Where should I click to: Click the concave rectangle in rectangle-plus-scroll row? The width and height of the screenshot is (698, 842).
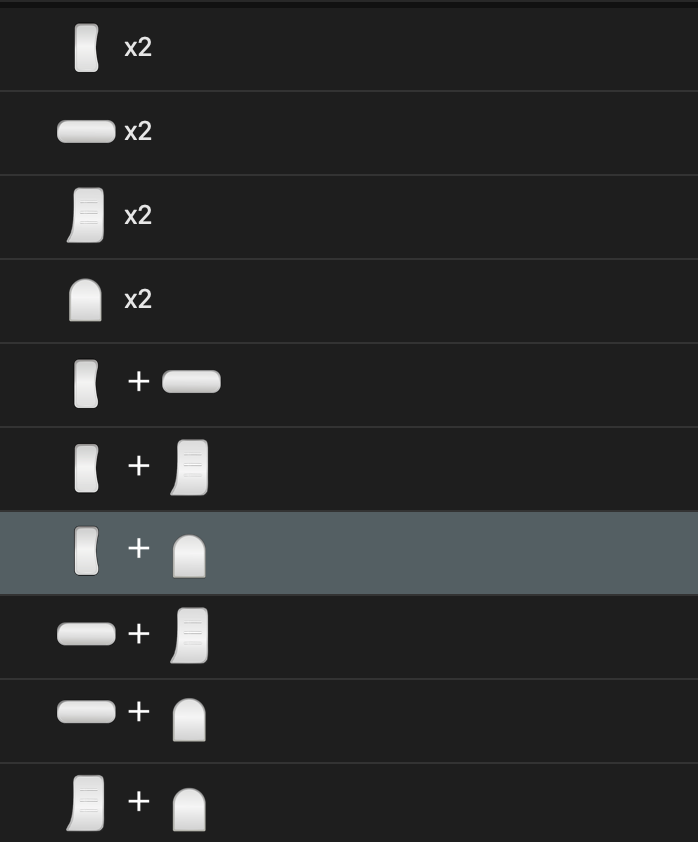(87, 468)
